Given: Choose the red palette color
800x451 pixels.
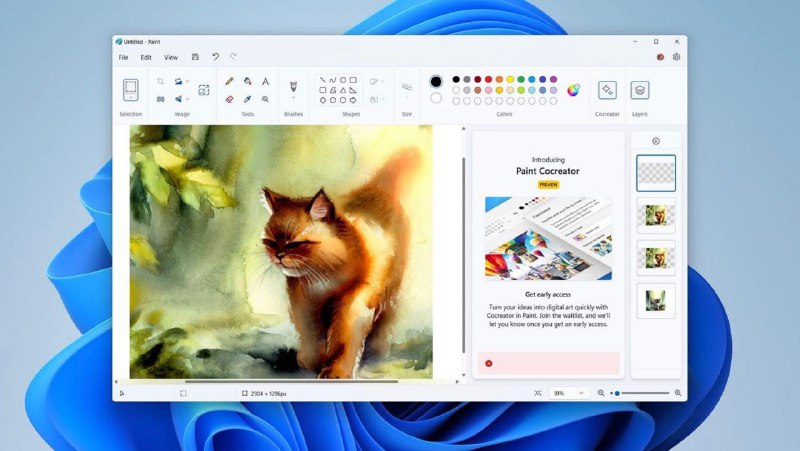Looking at the screenshot, I should tap(488, 80).
